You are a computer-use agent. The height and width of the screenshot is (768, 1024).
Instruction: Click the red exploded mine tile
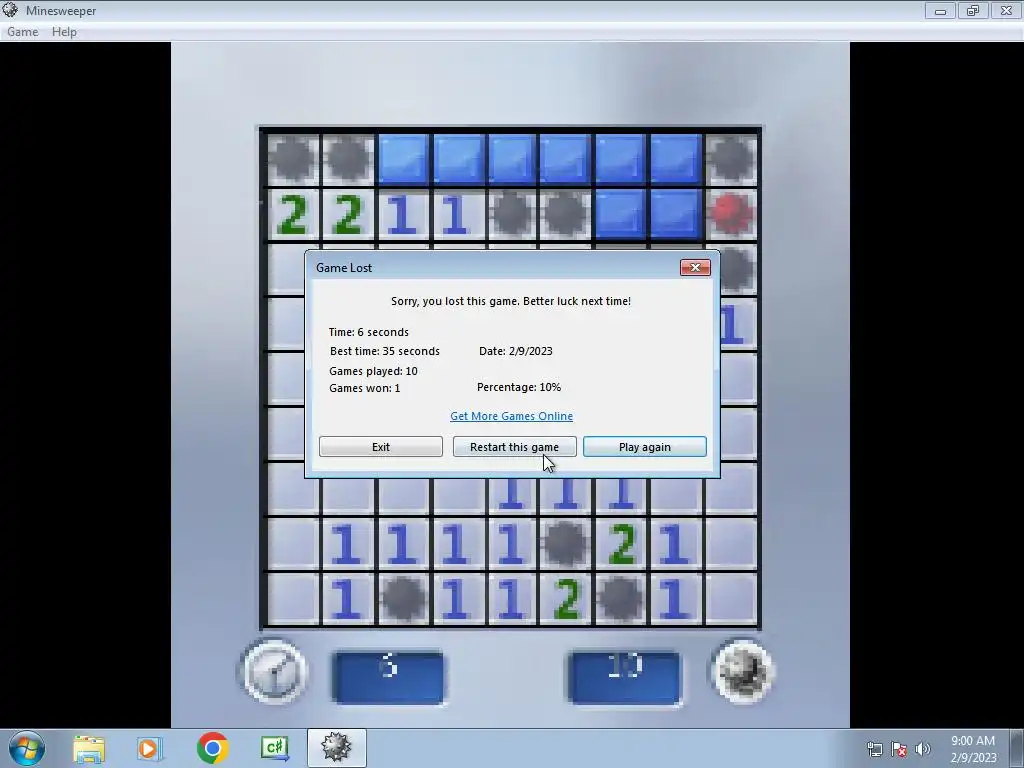731,214
